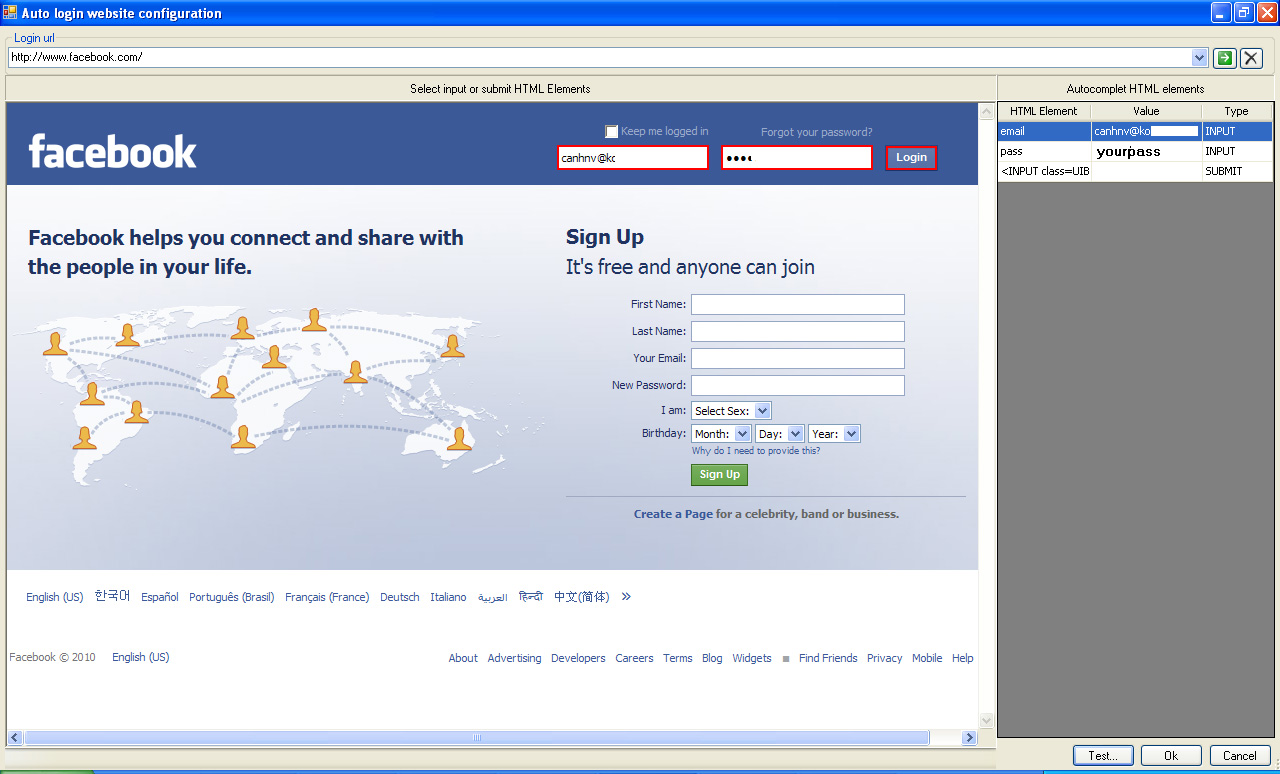Click the app icon in title bar
The image size is (1280, 774).
click(10, 13)
